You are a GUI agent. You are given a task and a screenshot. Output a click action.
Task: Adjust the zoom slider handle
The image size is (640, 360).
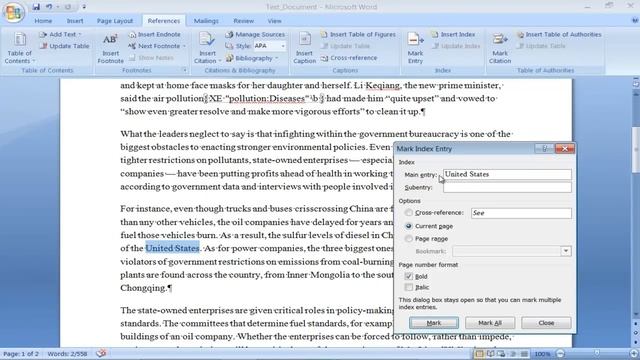597,354
